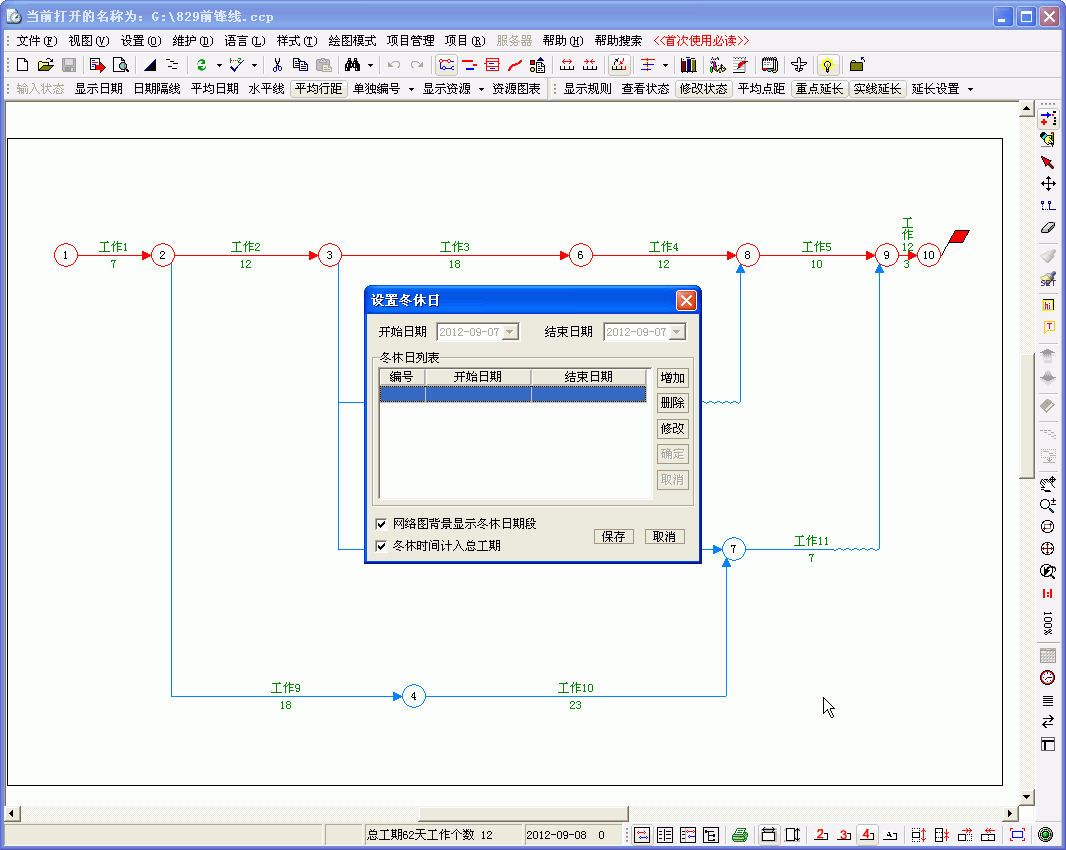Viewport: 1066px width, 850px height.
Task: Open the <<首次使用必读>> link
Action: tap(701, 41)
